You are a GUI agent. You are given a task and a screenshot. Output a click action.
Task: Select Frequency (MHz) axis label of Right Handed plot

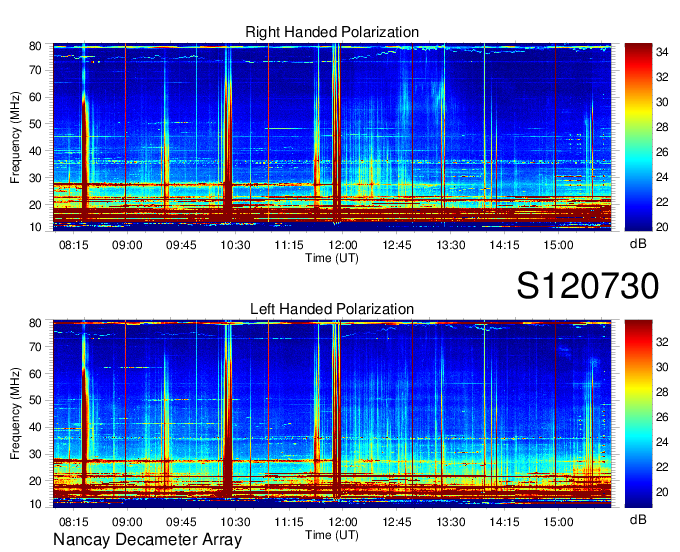[x=15, y=137]
